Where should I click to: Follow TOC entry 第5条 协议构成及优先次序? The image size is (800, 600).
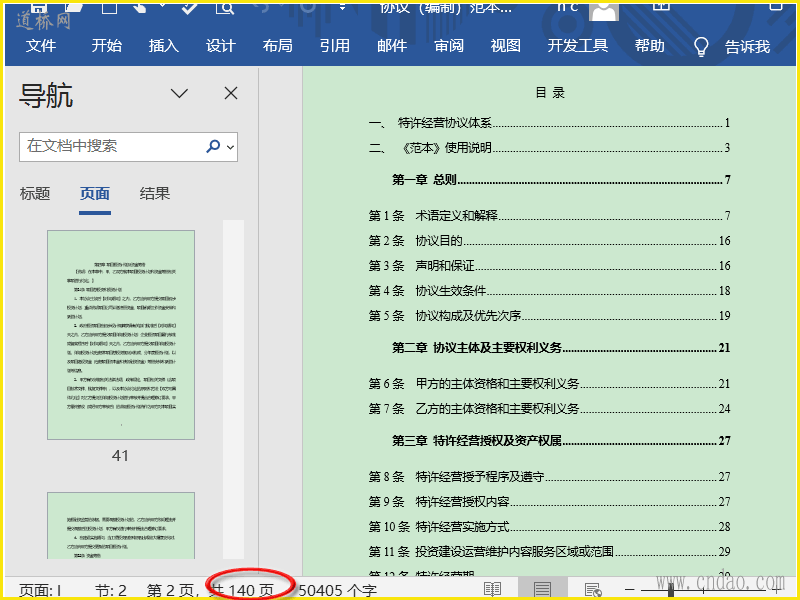click(549, 316)
